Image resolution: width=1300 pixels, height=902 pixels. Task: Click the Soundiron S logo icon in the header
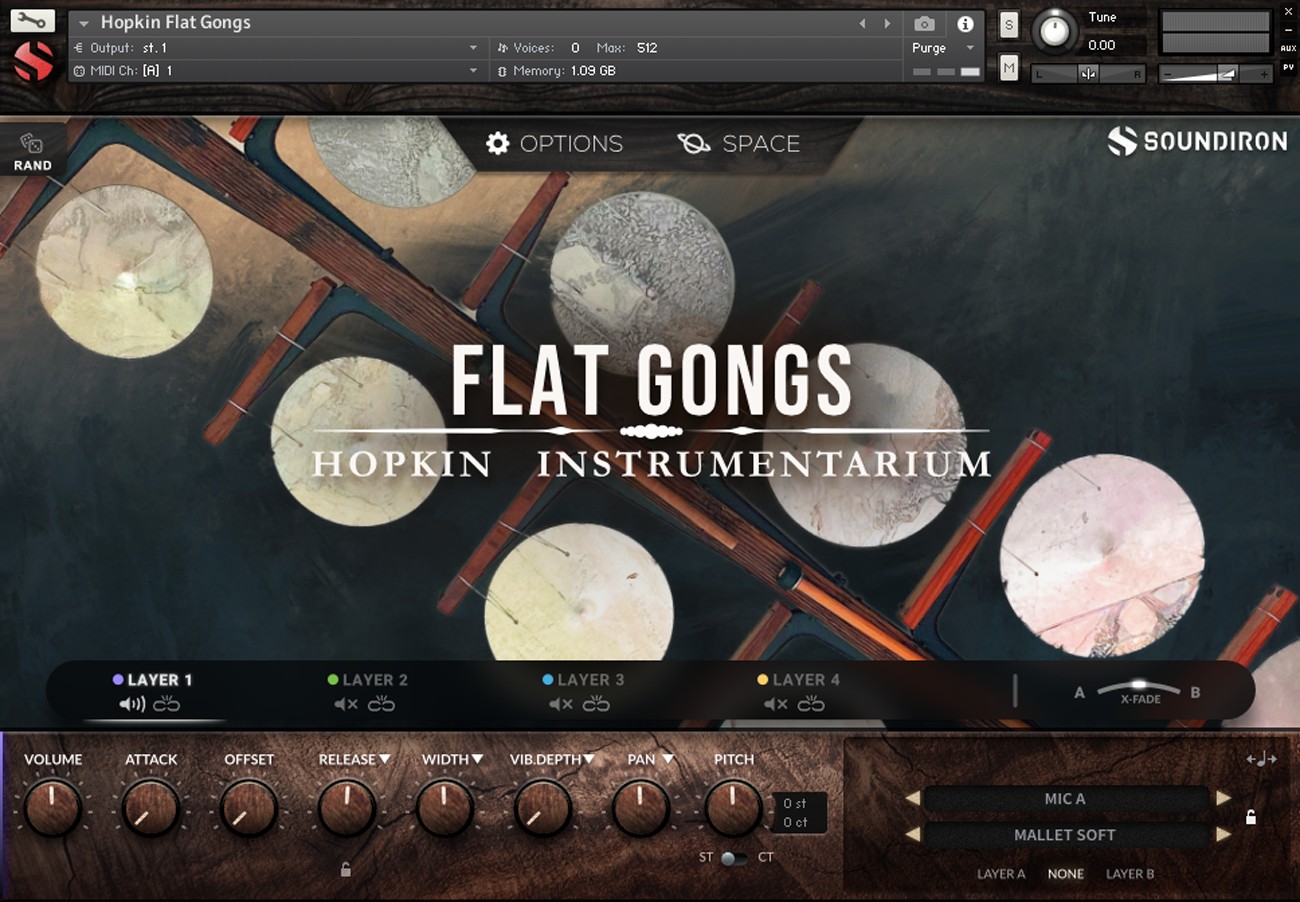(x=33, y=62)
